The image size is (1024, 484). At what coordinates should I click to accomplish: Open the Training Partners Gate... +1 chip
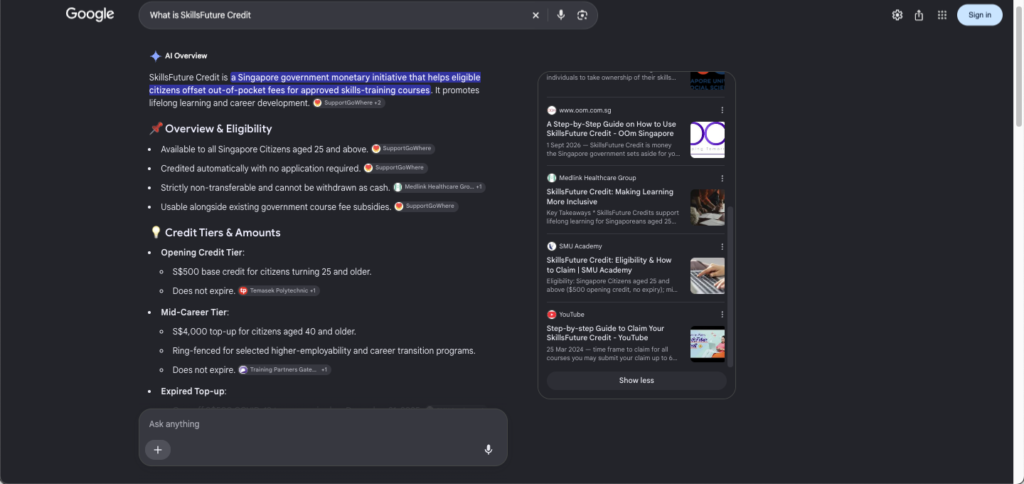tap(284, 370)
